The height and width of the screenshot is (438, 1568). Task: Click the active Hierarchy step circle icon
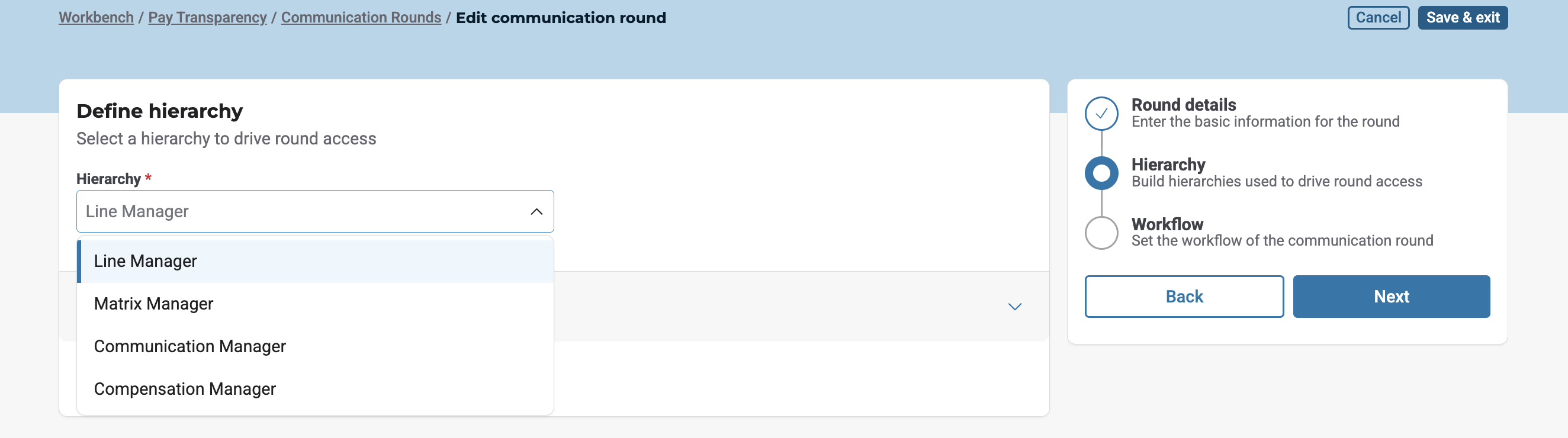pyautogui.click(x=1101, y=173)
